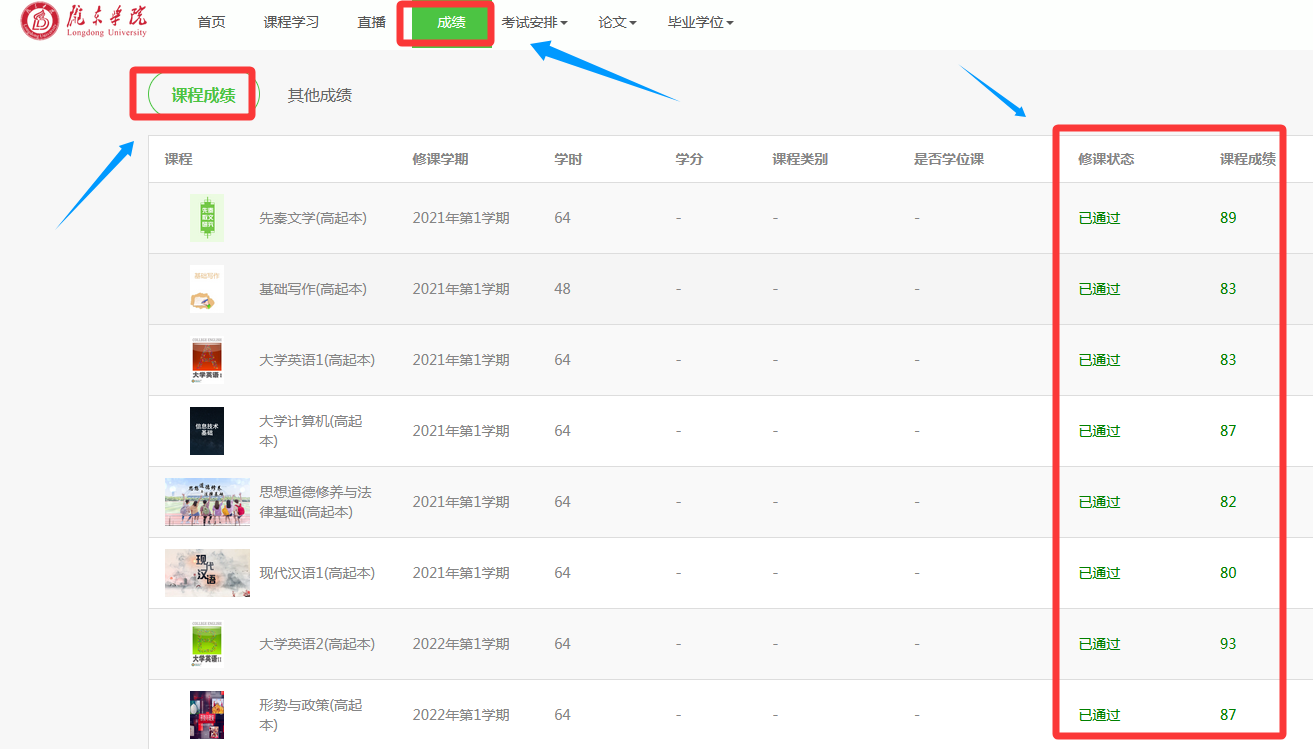The height and width of the screenshot is (749, 1313).
Task: Open the 先秦文学 course cover thumbnail
Action: 206,218
